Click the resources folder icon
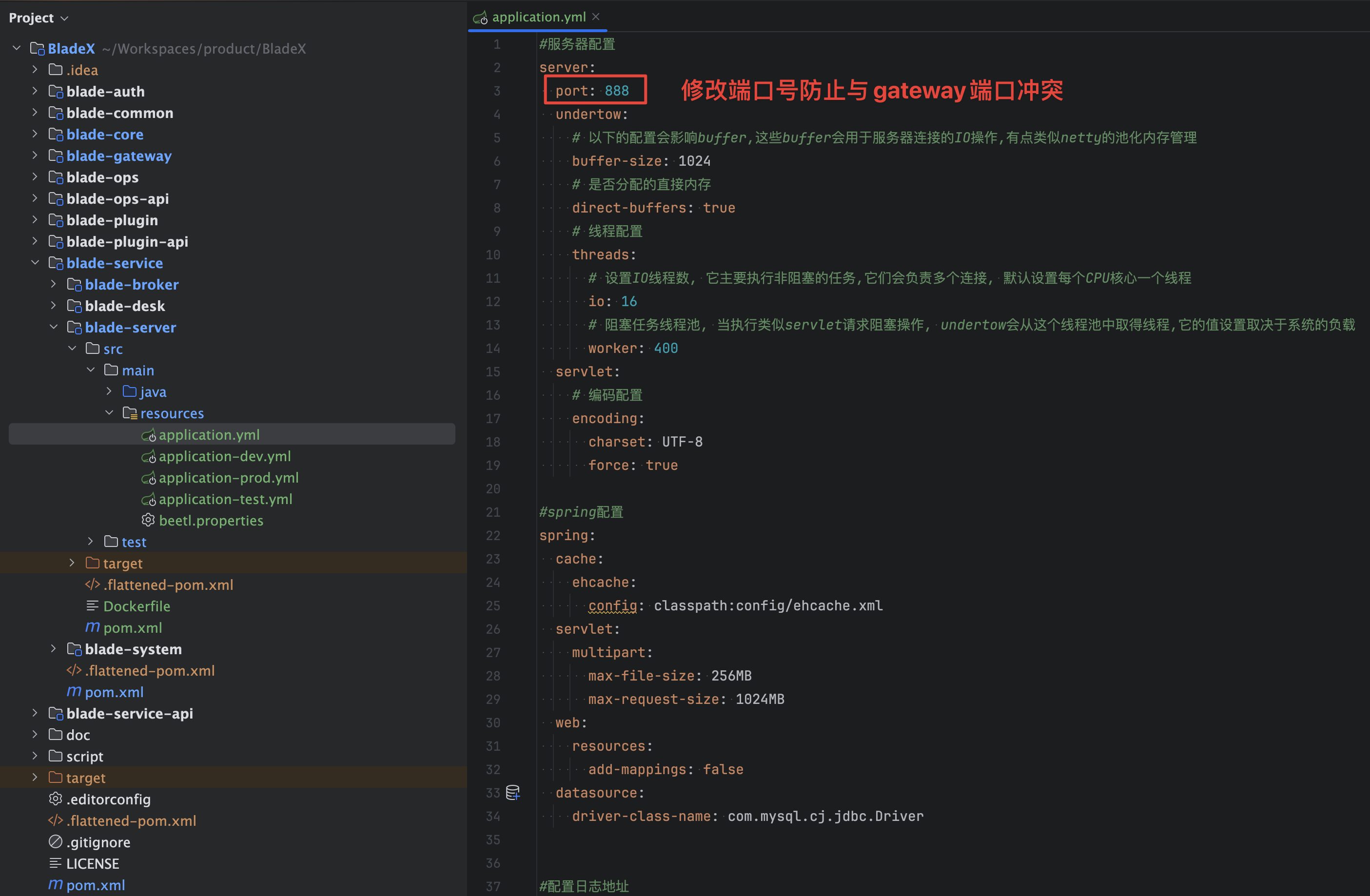 [x=130, y=413]
